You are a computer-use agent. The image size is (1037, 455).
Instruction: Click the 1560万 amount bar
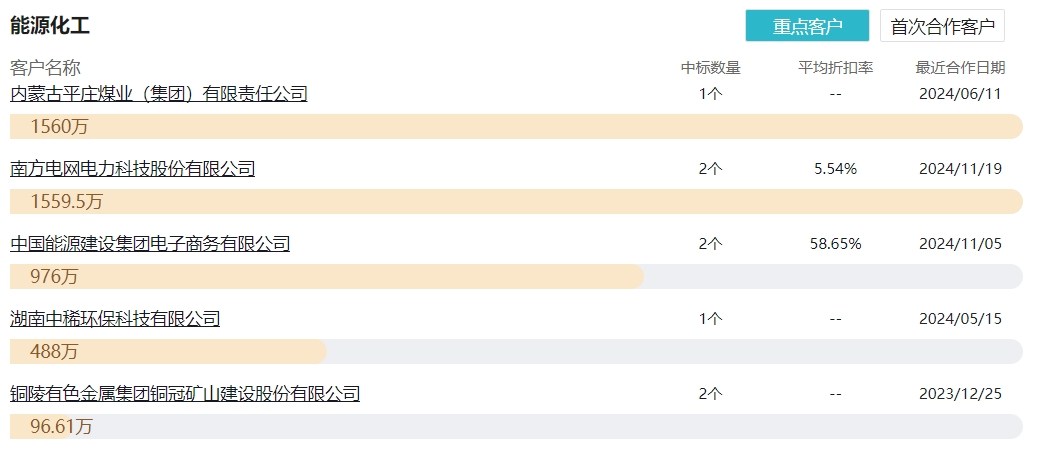(516, 126)
